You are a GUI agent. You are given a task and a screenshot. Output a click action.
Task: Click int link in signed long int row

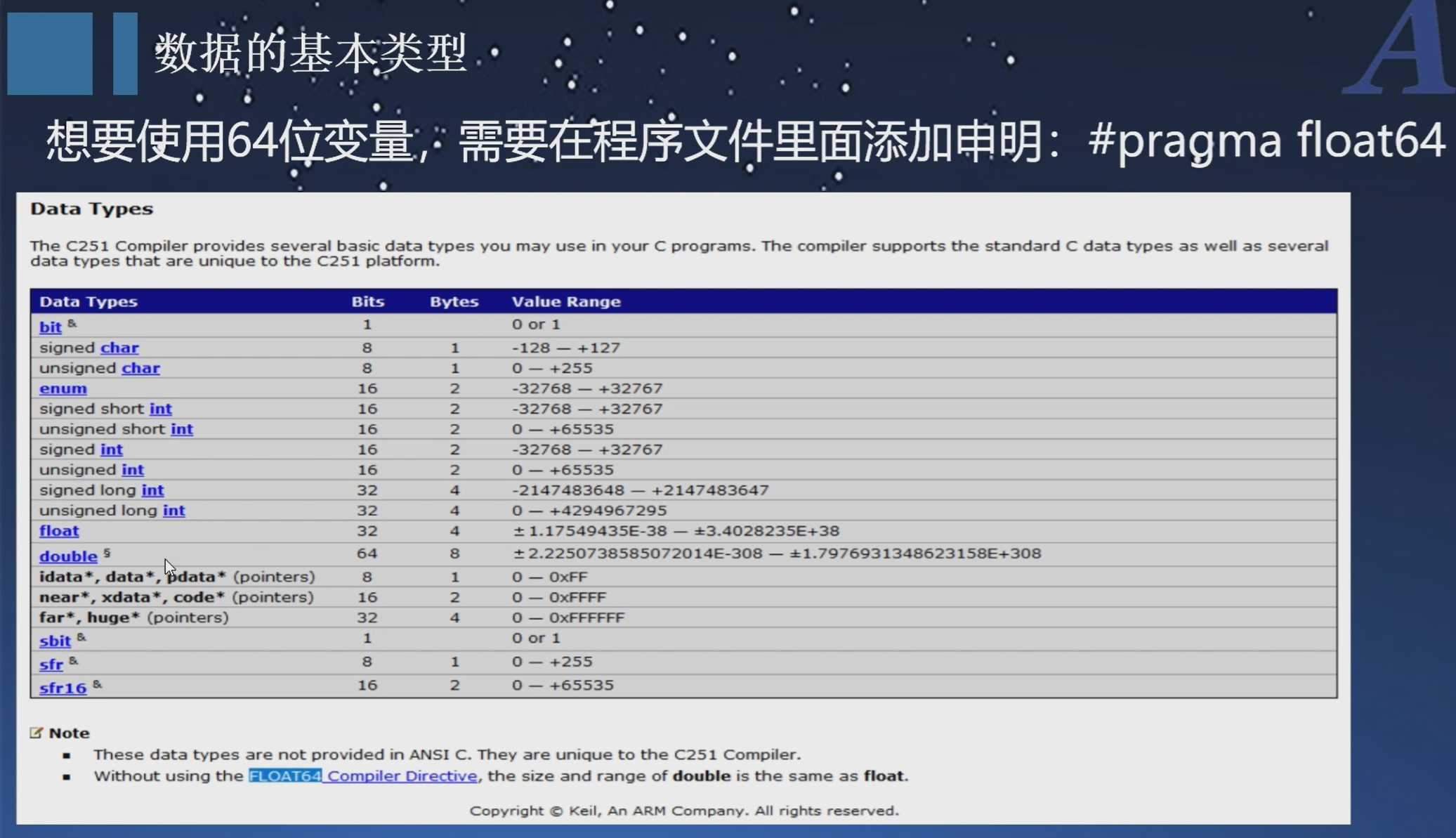(152, 490)
